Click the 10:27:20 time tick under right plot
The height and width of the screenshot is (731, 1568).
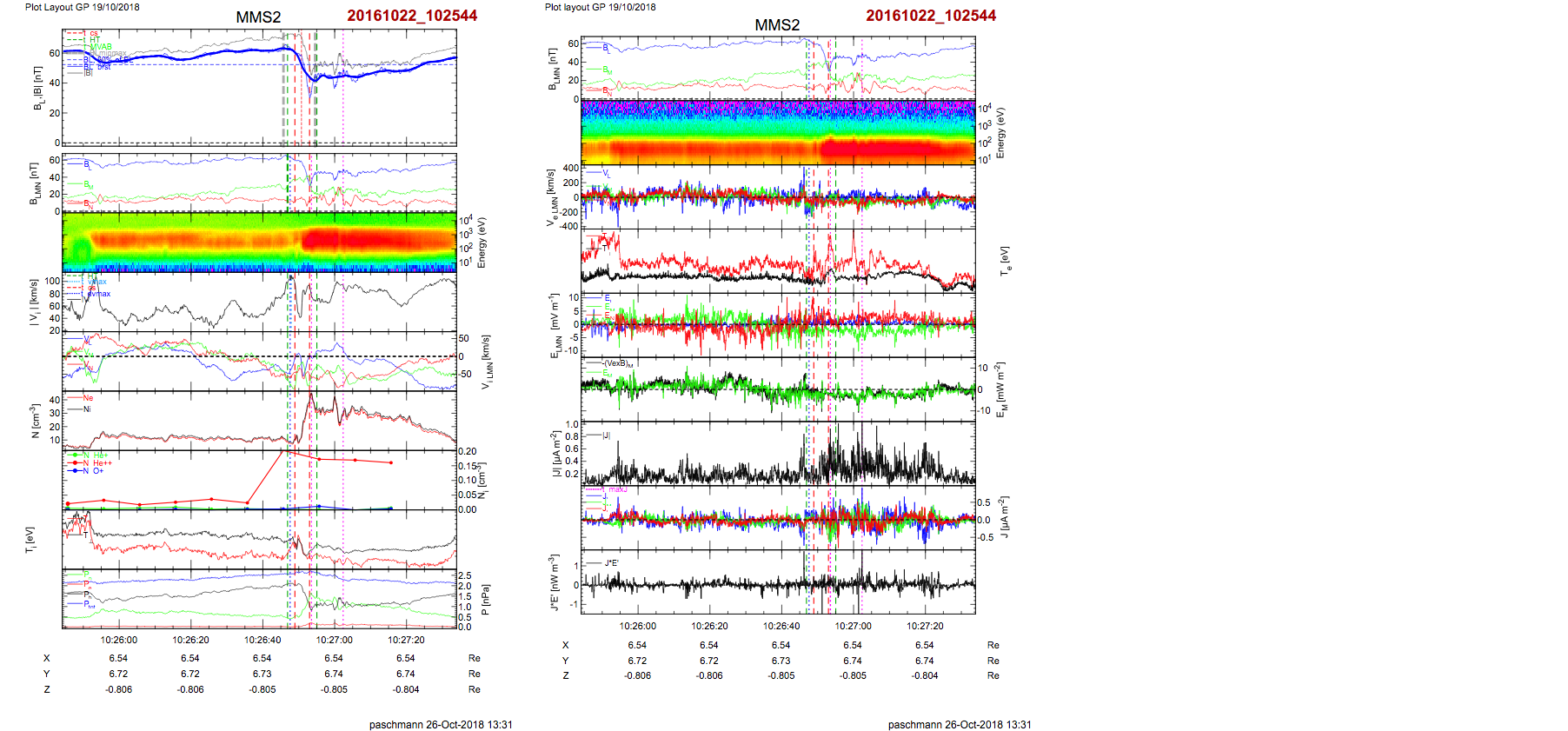(x=925, y=626)
